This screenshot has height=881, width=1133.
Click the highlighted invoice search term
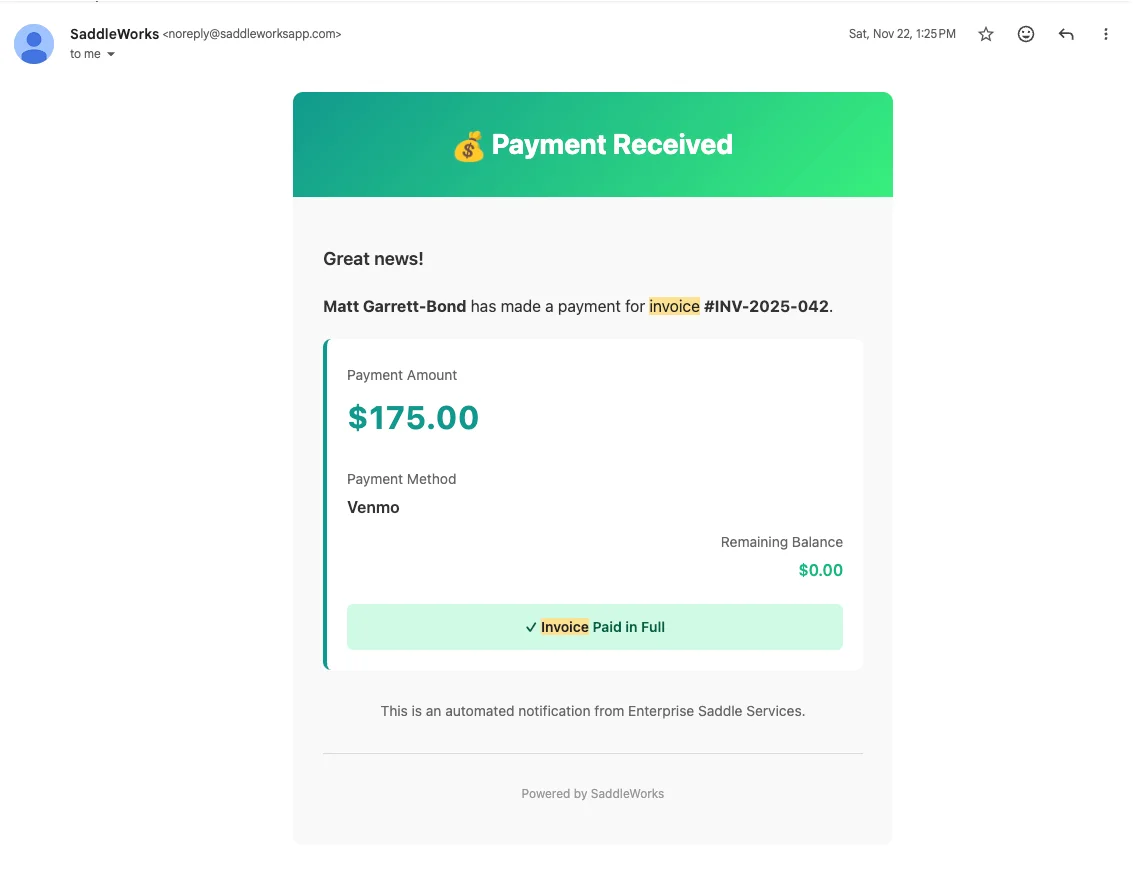point(675,306)
